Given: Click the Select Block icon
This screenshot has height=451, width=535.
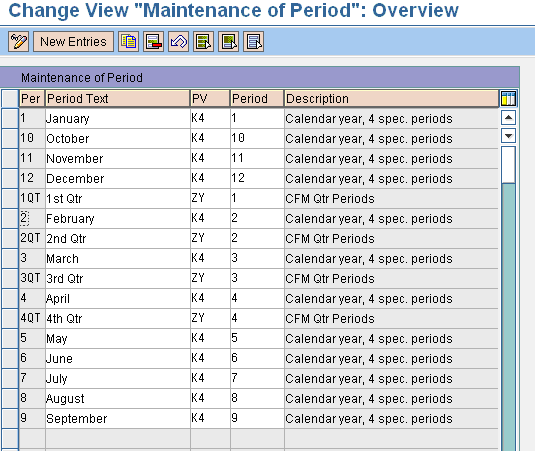Looking at the screenshot, I should pos(228,42).
